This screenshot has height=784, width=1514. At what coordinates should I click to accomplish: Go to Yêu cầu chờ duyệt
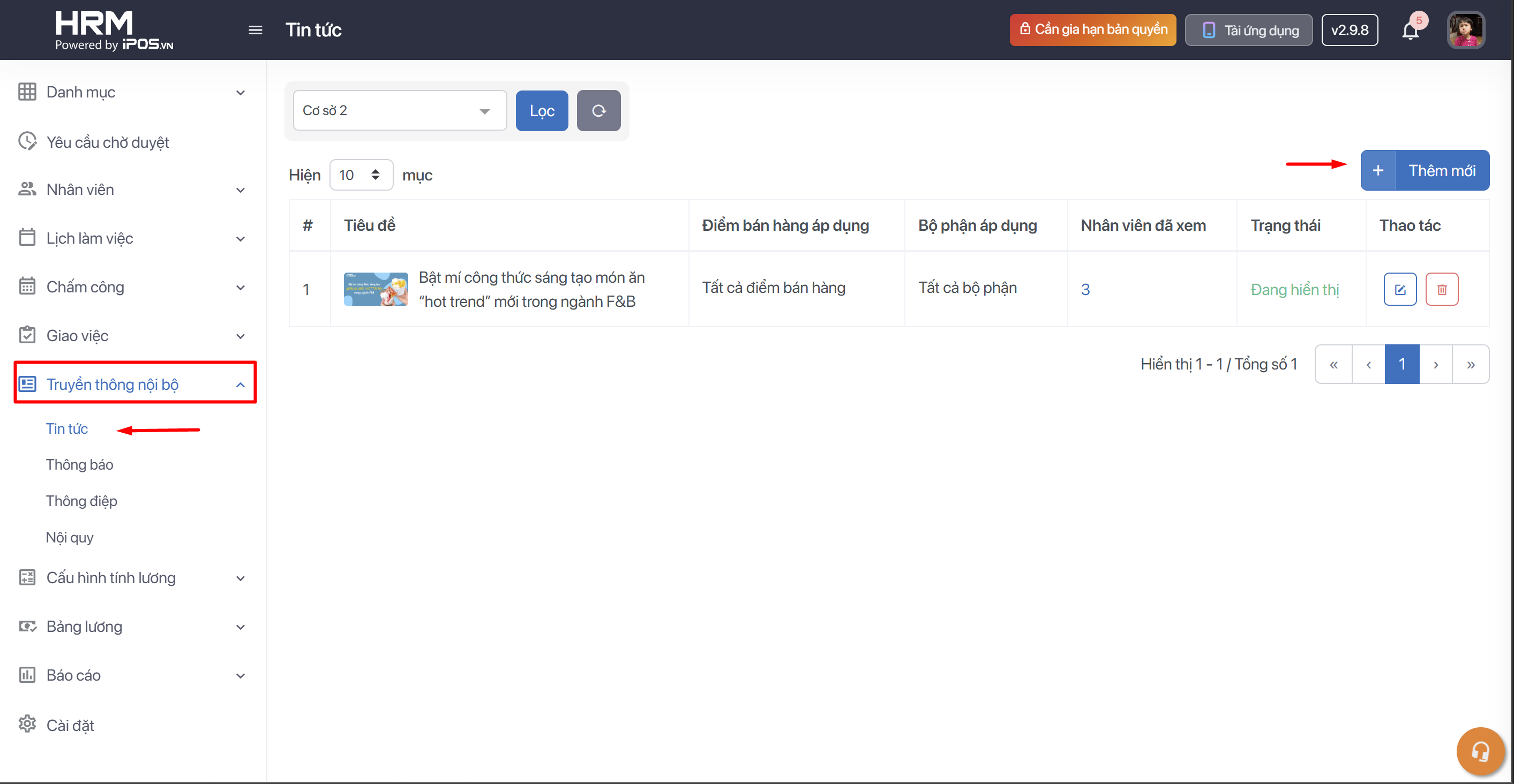(108, 142)
